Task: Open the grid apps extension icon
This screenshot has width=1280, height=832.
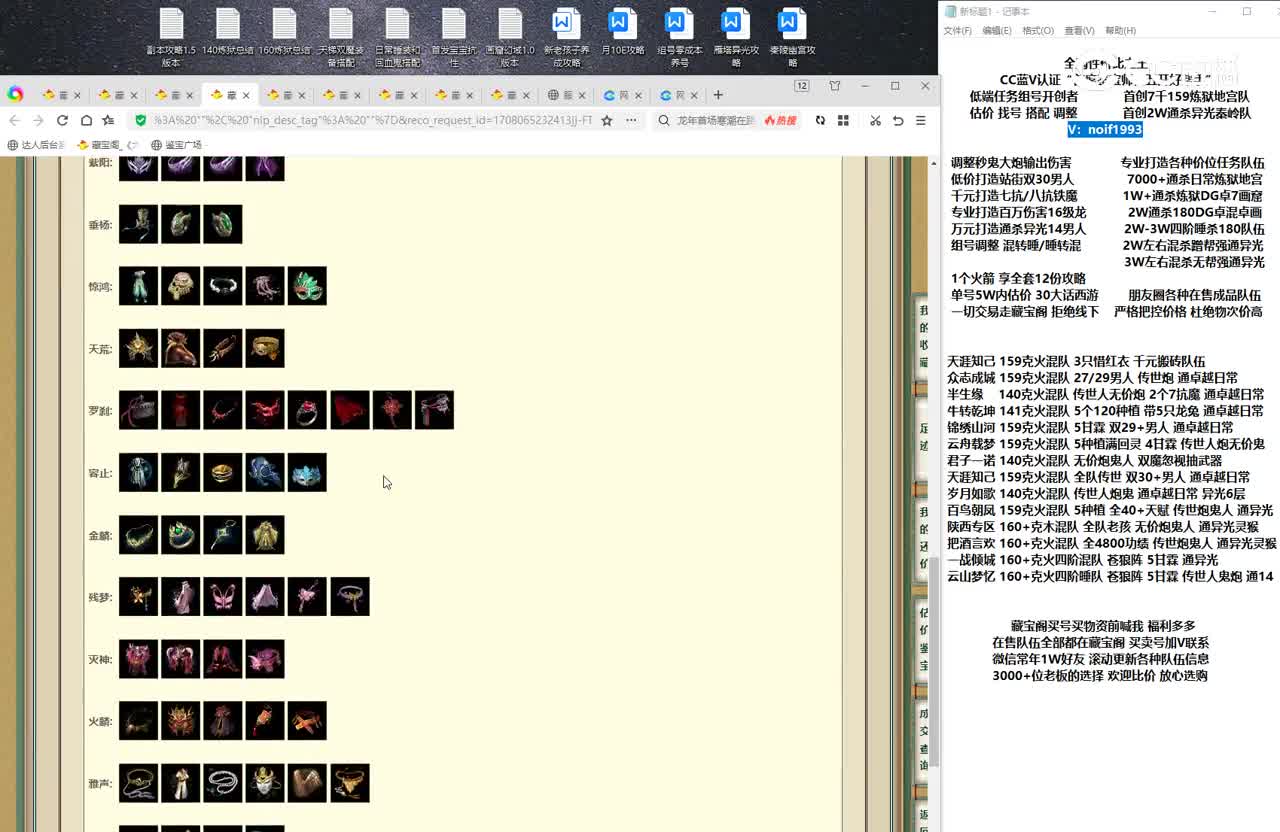Action: [x=843, y=120]
